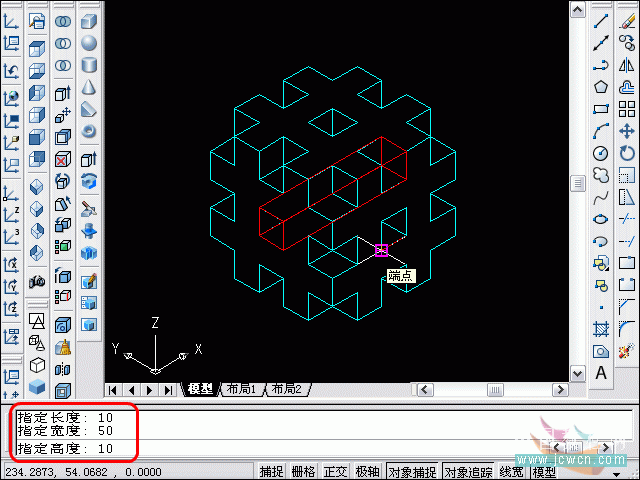
Task: Click the World UCS globe icon
Action: click(x=11, y=98)
